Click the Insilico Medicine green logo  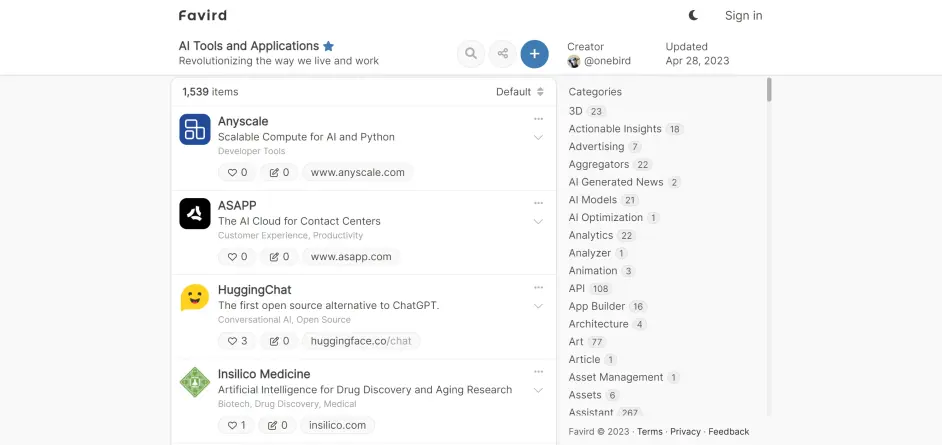(x=195, y=382)
